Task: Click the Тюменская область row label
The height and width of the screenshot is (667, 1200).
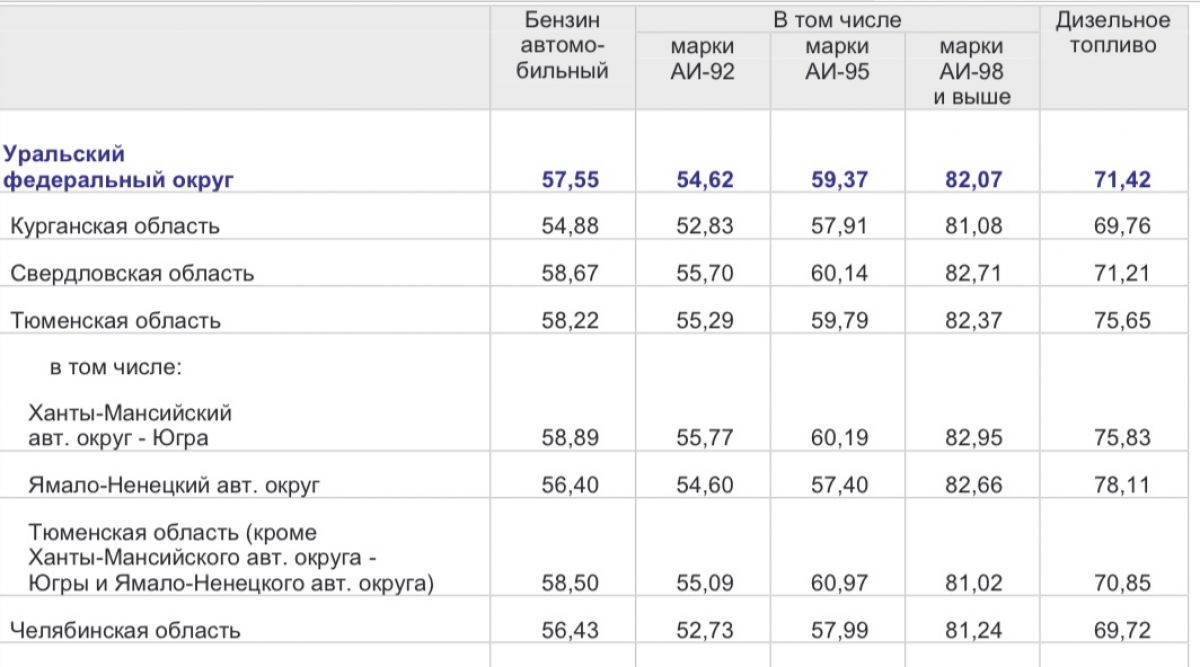Action: coord(115,321)
